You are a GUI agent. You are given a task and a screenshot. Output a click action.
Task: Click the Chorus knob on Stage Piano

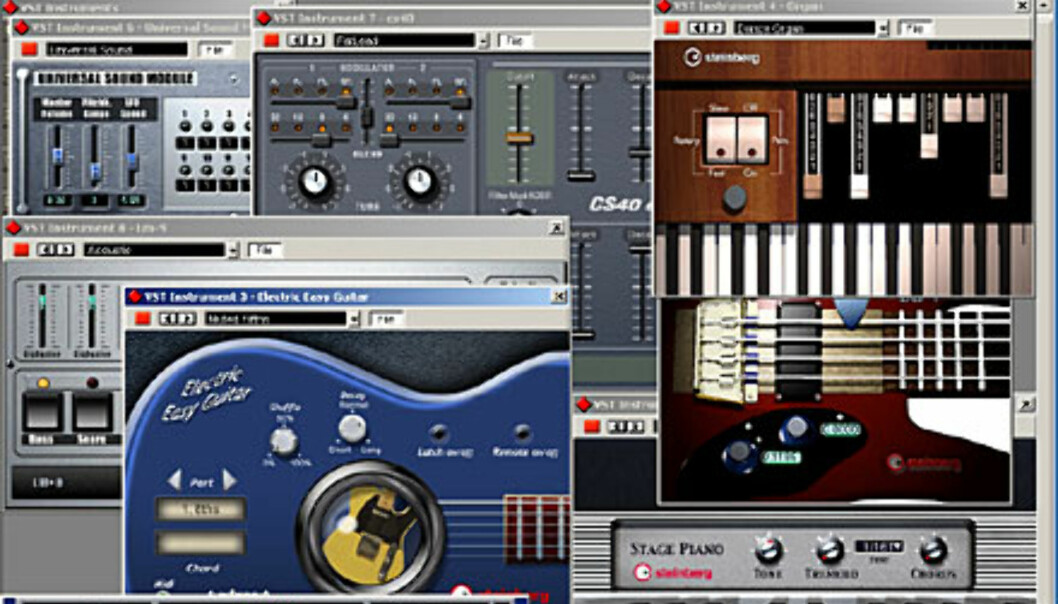pyautogui.click(x=934, y=550)
